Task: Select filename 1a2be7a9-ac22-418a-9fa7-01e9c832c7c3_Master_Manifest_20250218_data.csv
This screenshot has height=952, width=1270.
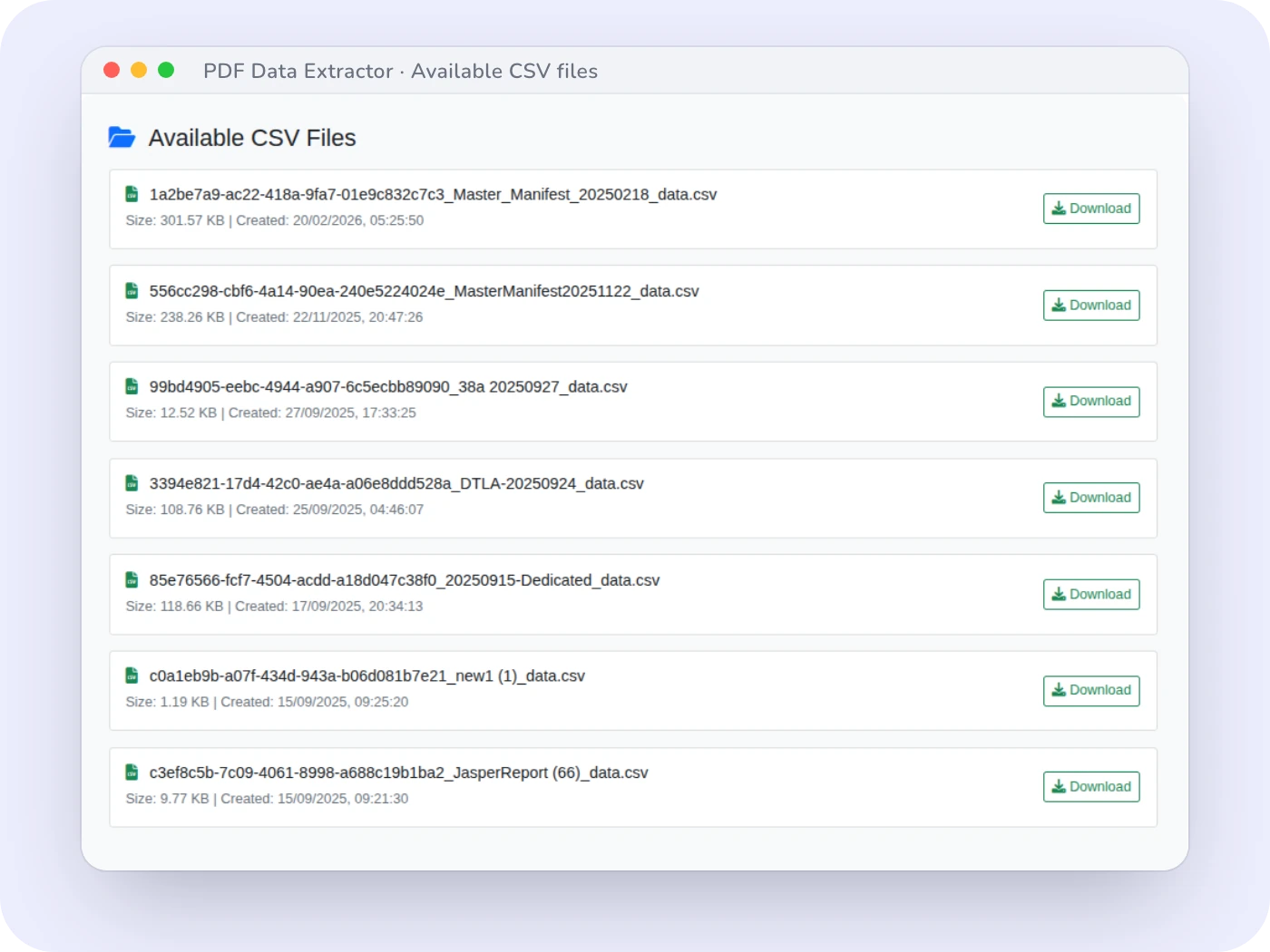Action: pyautogui.click(x=433, y=195)
